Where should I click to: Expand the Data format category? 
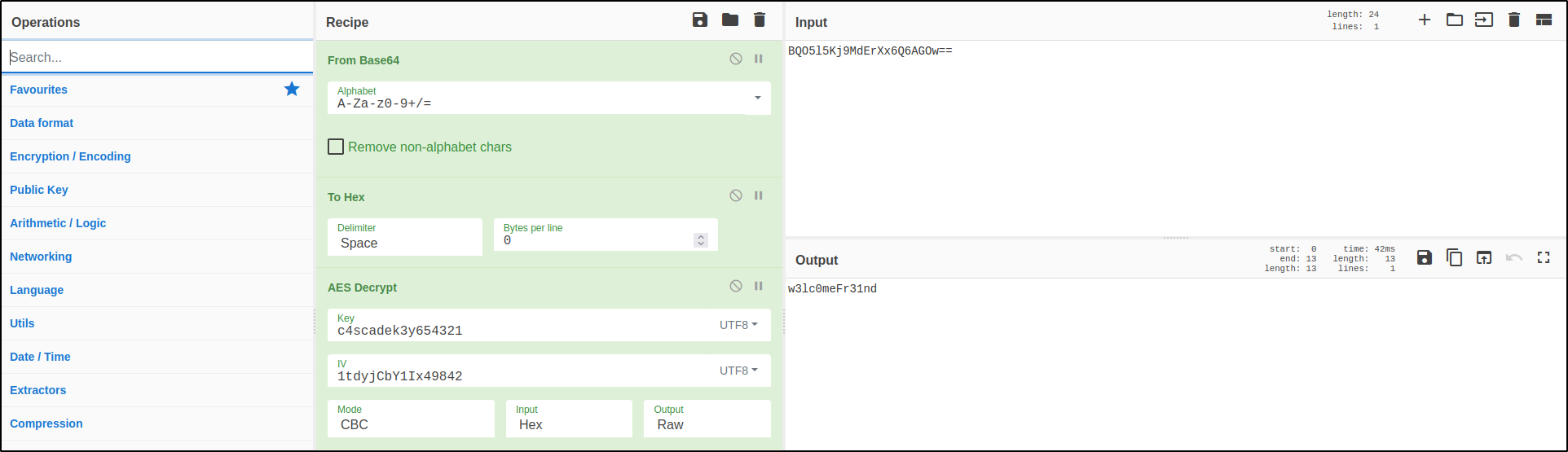[x=42, y=123]
